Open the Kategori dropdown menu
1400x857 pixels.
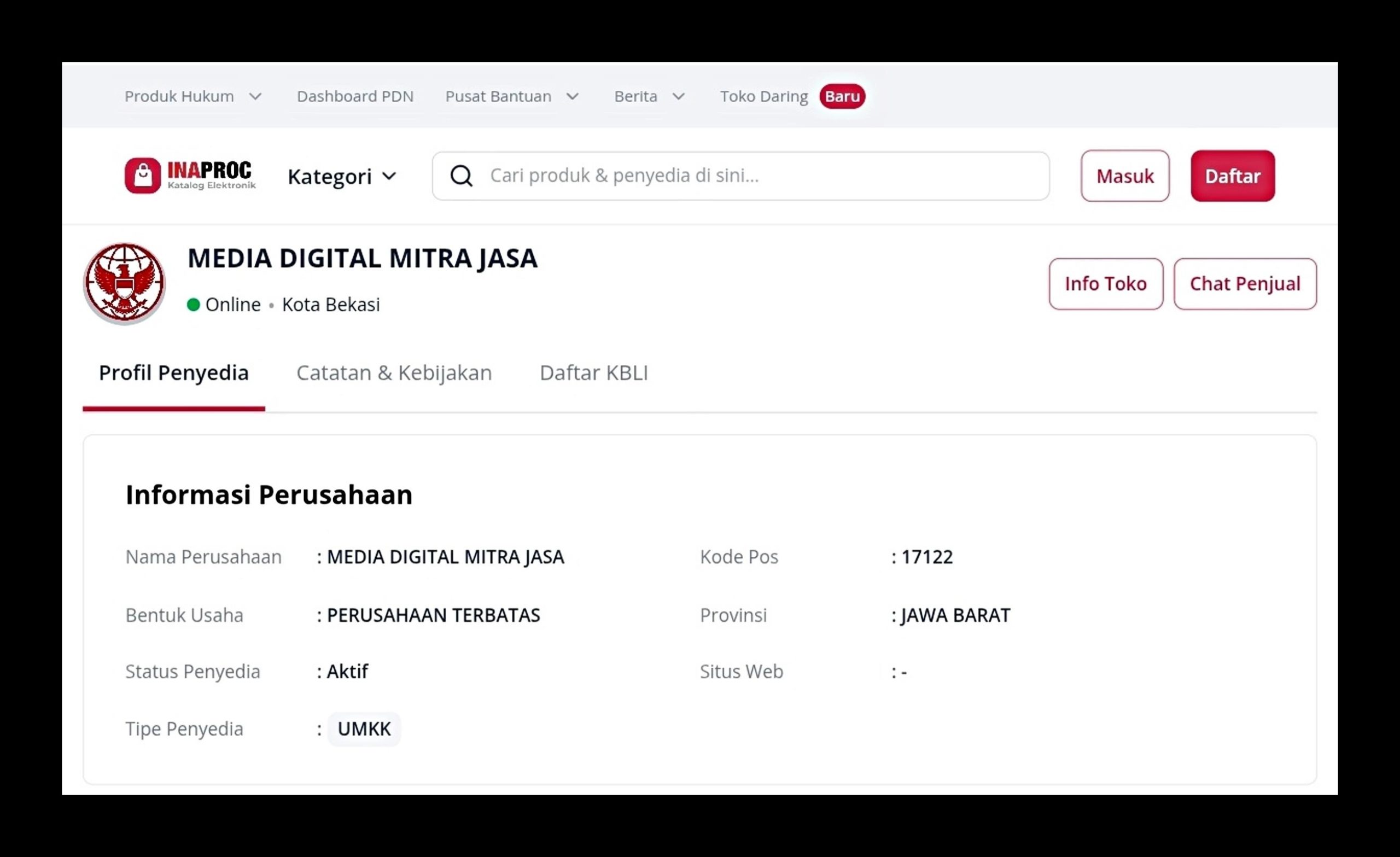click(x=341, y=176)
